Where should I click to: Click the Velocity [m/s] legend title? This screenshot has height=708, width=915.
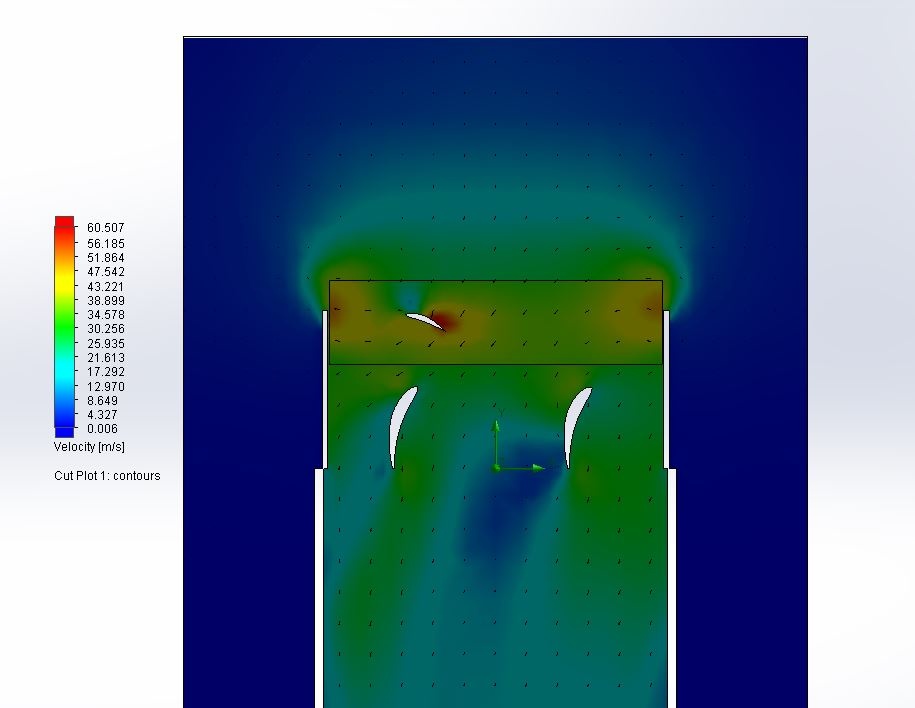coord(89,447)
